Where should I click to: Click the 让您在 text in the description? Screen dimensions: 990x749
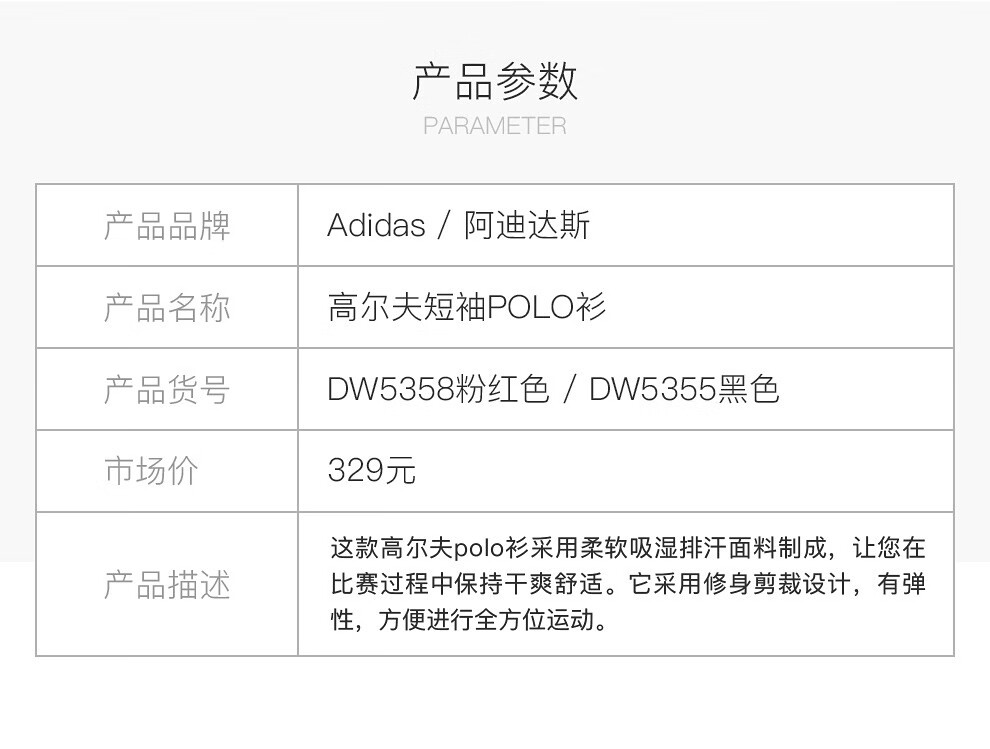tap(889, 548)
